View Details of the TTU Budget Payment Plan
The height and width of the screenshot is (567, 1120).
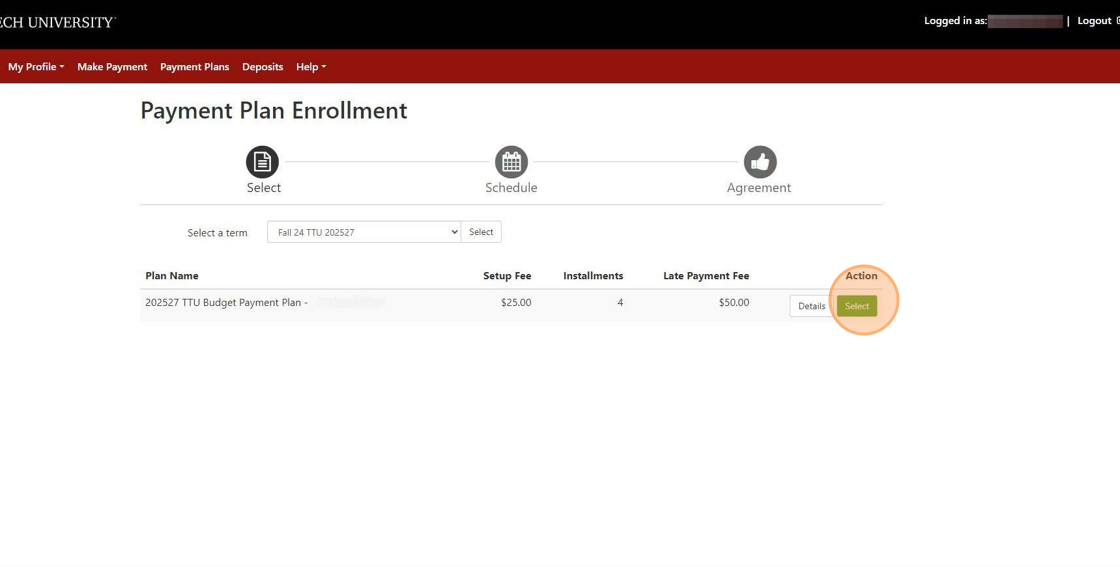point(811,306)
